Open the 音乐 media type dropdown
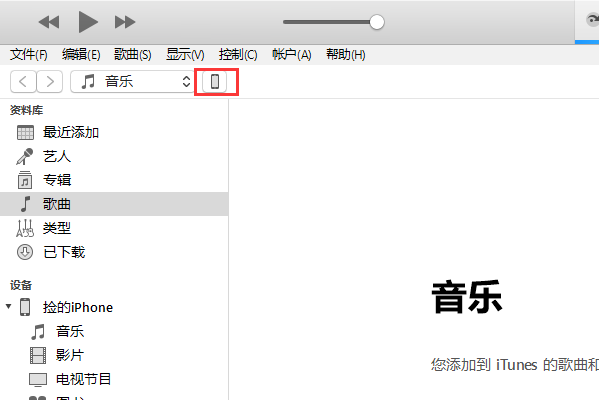This screenshot has width=599, height=400. coord(132,81)
